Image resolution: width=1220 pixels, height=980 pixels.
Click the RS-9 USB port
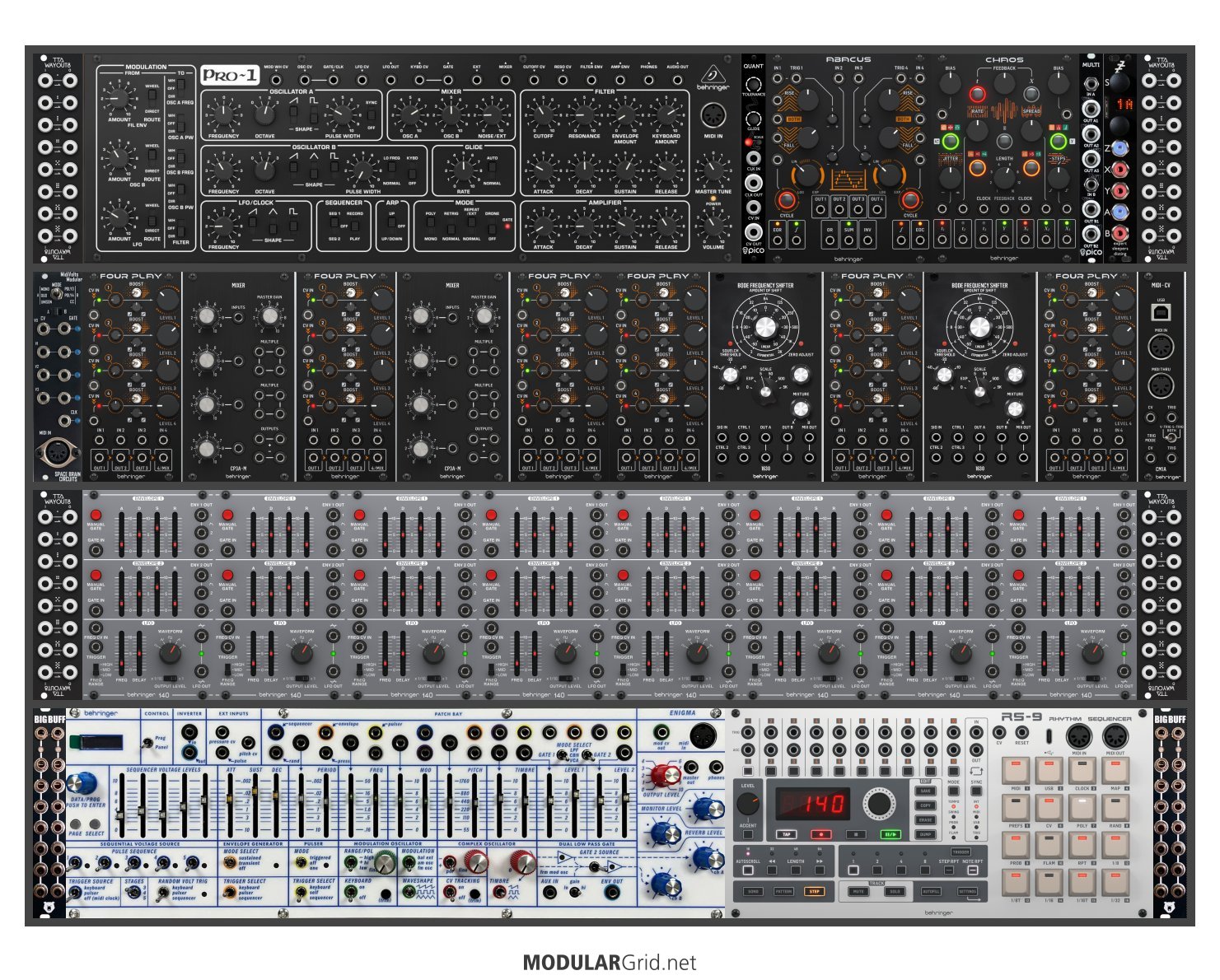pyautogui.click(x=1049, y=736)
